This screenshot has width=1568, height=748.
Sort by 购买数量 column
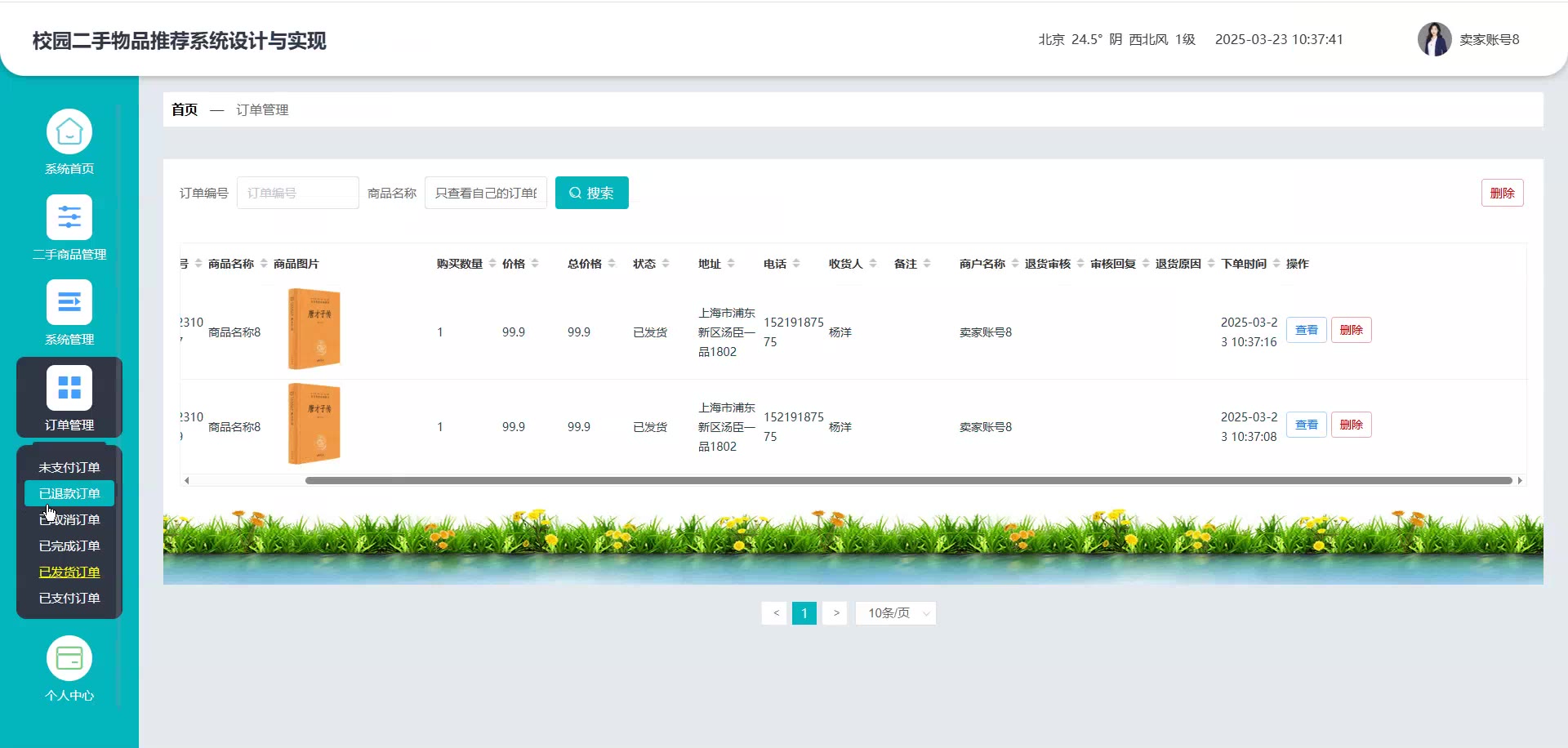click(x=492, y=264)
